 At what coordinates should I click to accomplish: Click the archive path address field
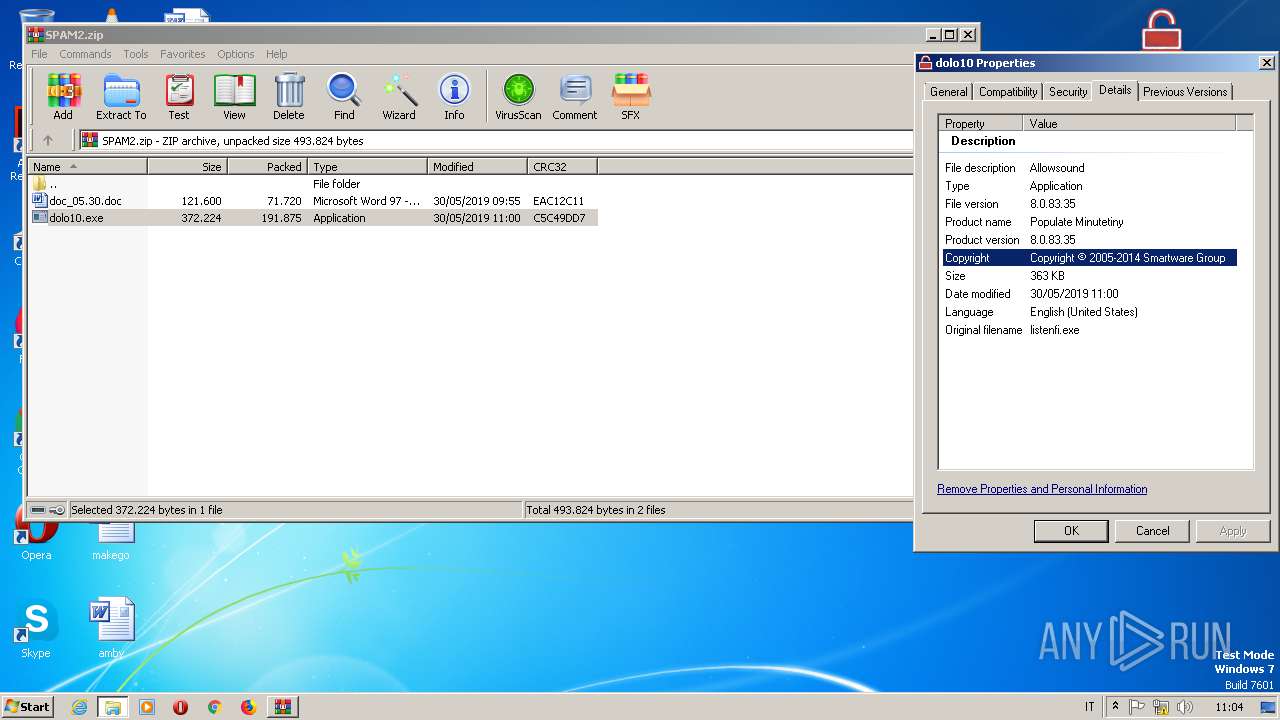click(x=496, y=141)
